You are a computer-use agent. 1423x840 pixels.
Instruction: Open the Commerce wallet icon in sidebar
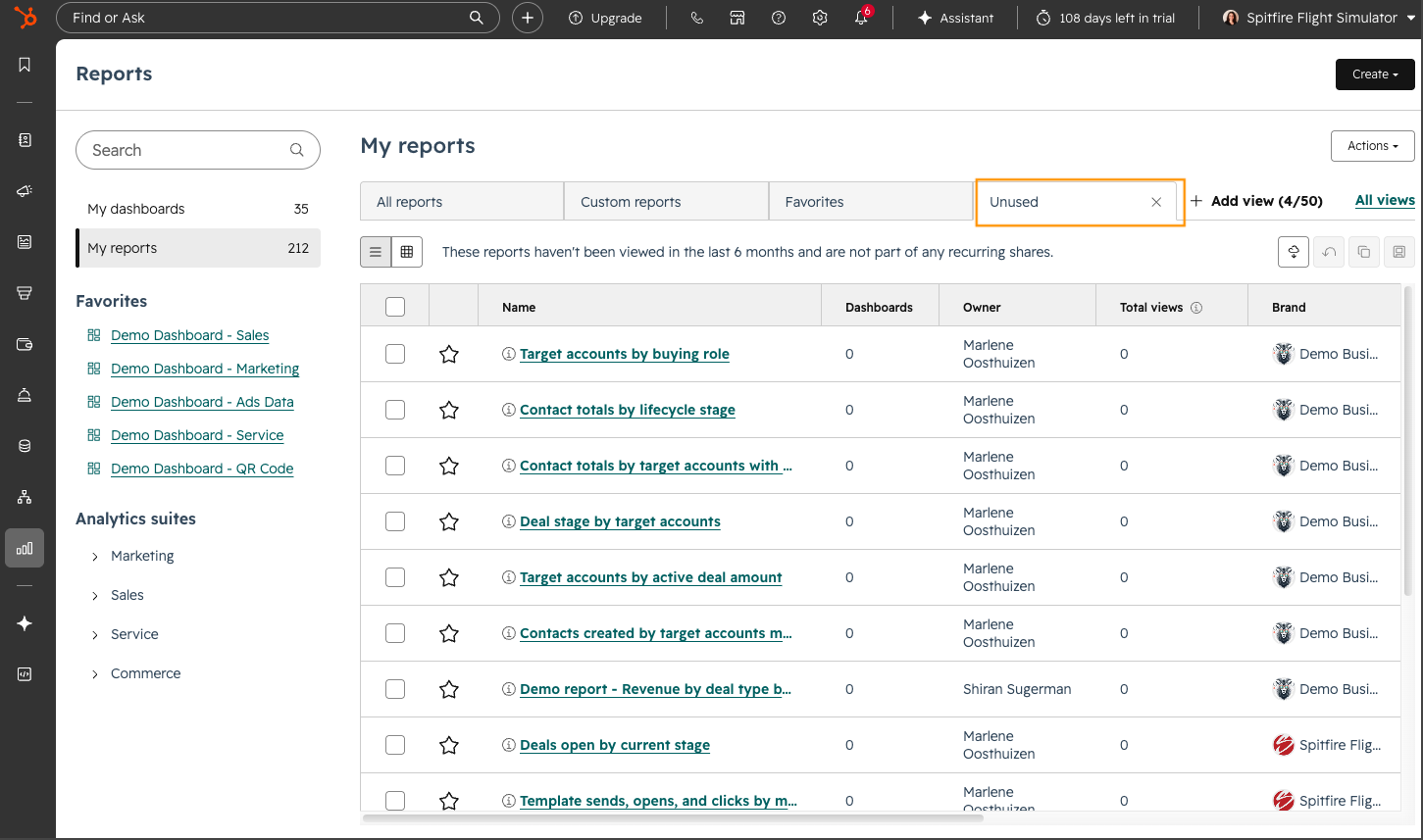pyautogui.click(x=25, y=343)
